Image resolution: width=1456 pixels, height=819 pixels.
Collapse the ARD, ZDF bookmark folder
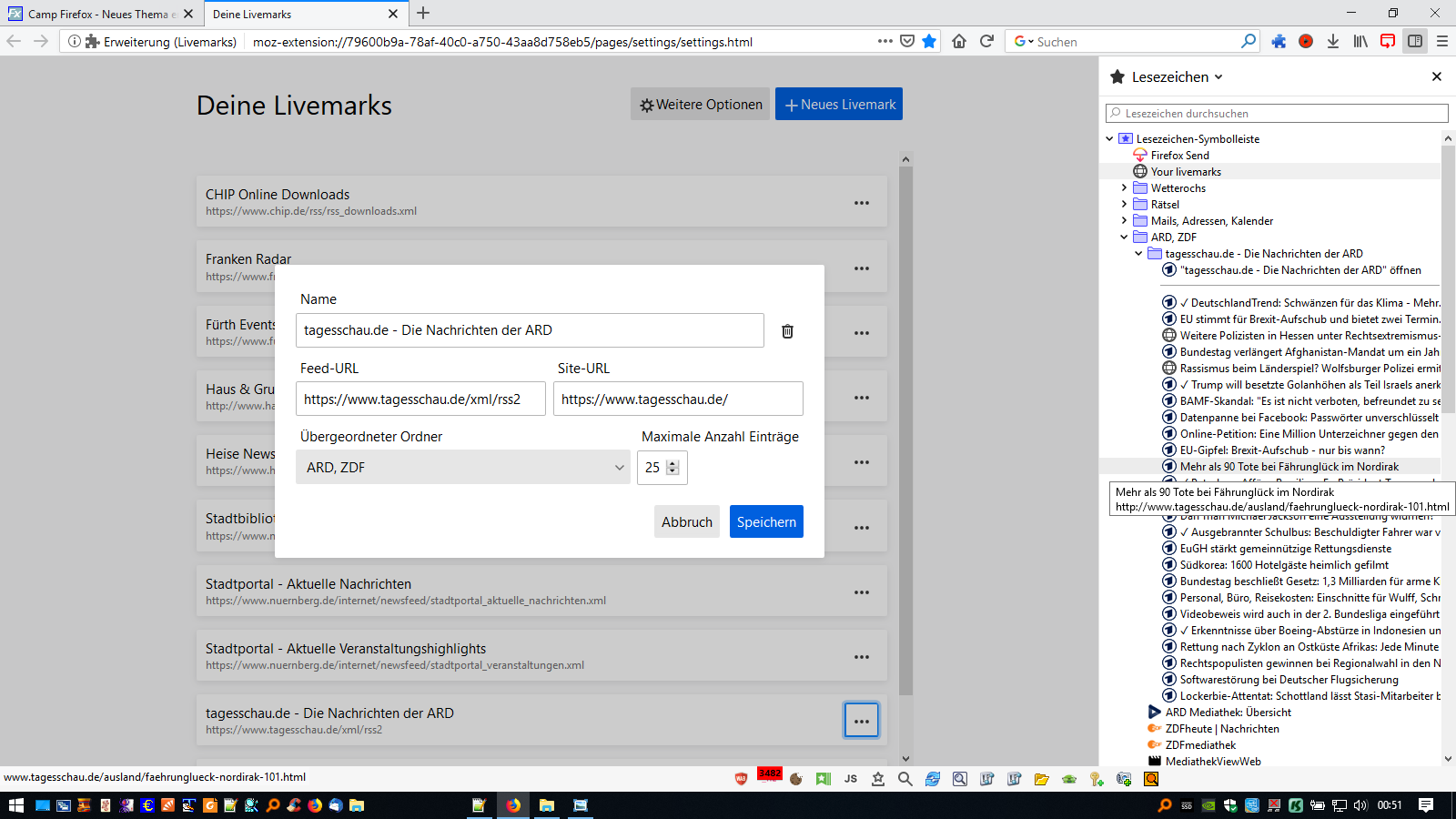[1125, 238]
